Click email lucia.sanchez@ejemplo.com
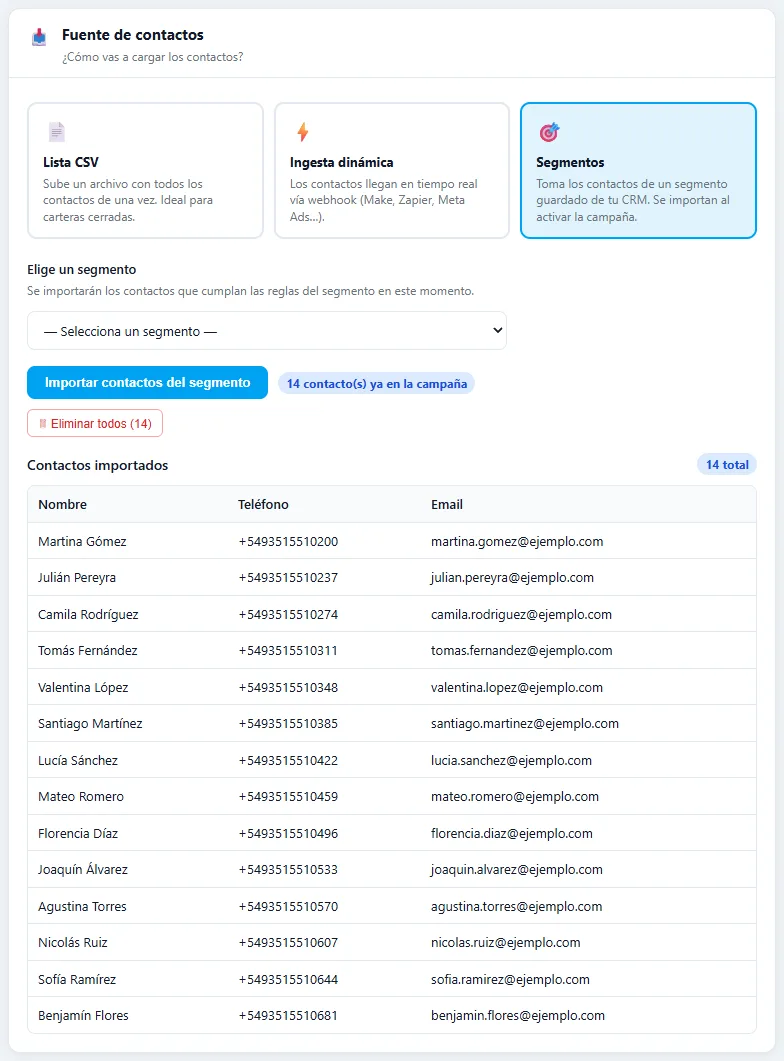Viewport: 784px width, 1061px height. pos(511,761)
